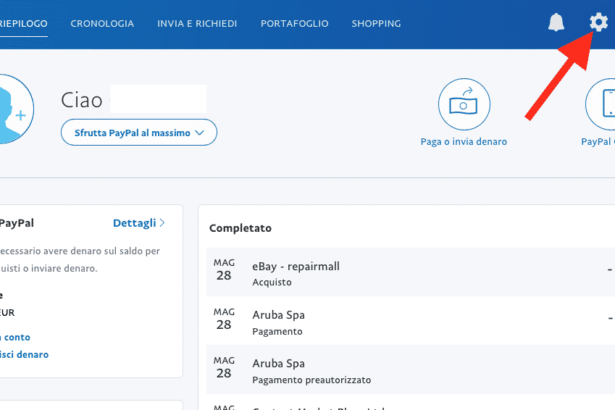Screen dimensions: 615x410
Task: Click the Ciao greeting text
Action: click(x=82, y=100)
